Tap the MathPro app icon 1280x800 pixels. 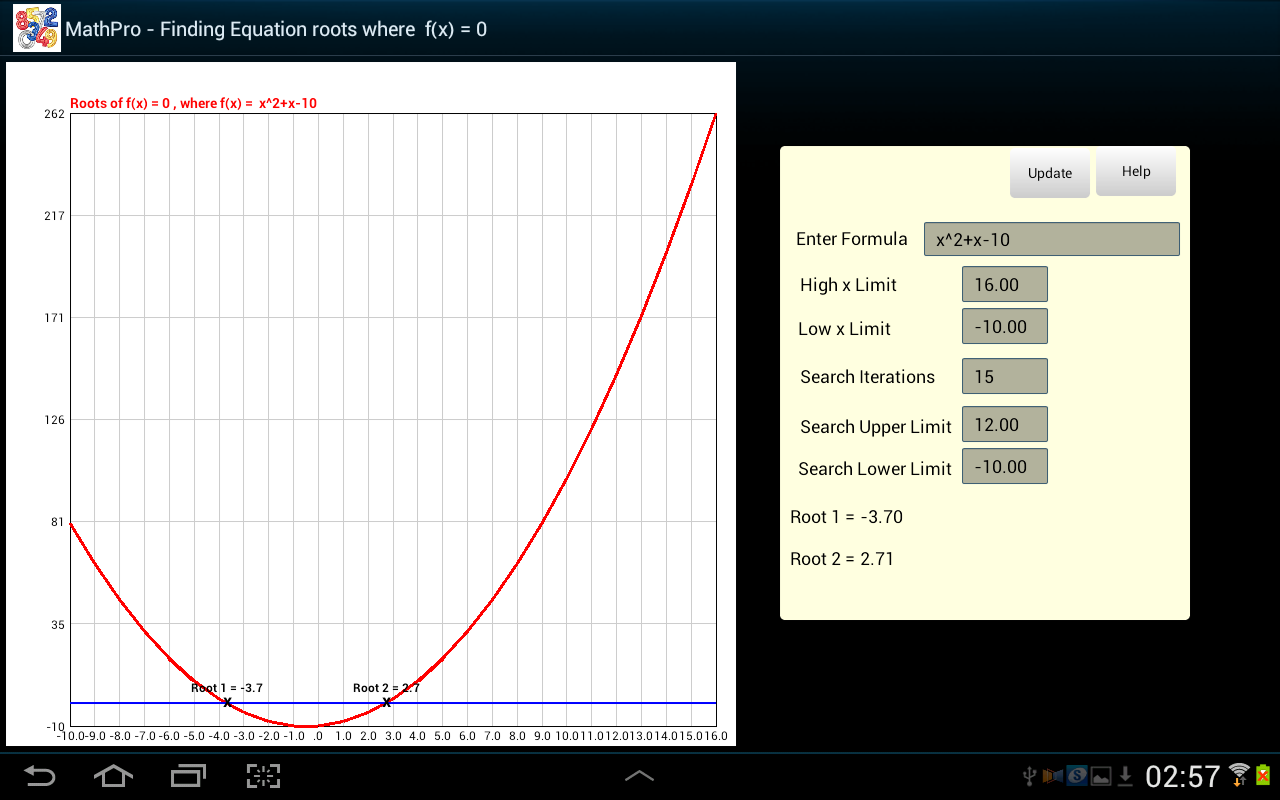(x=37, y=28)
